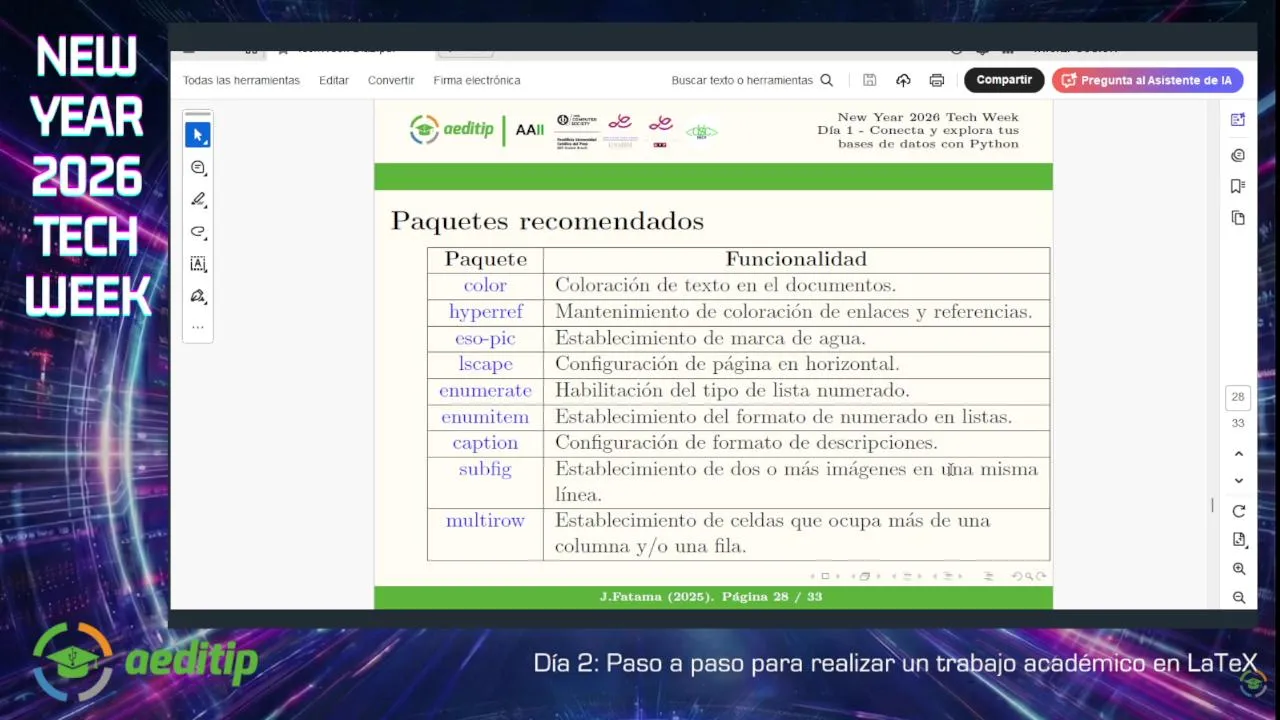This screenshot has height=720, width=1280.
Task: Activate the text box tool
Action: [198, 264]
